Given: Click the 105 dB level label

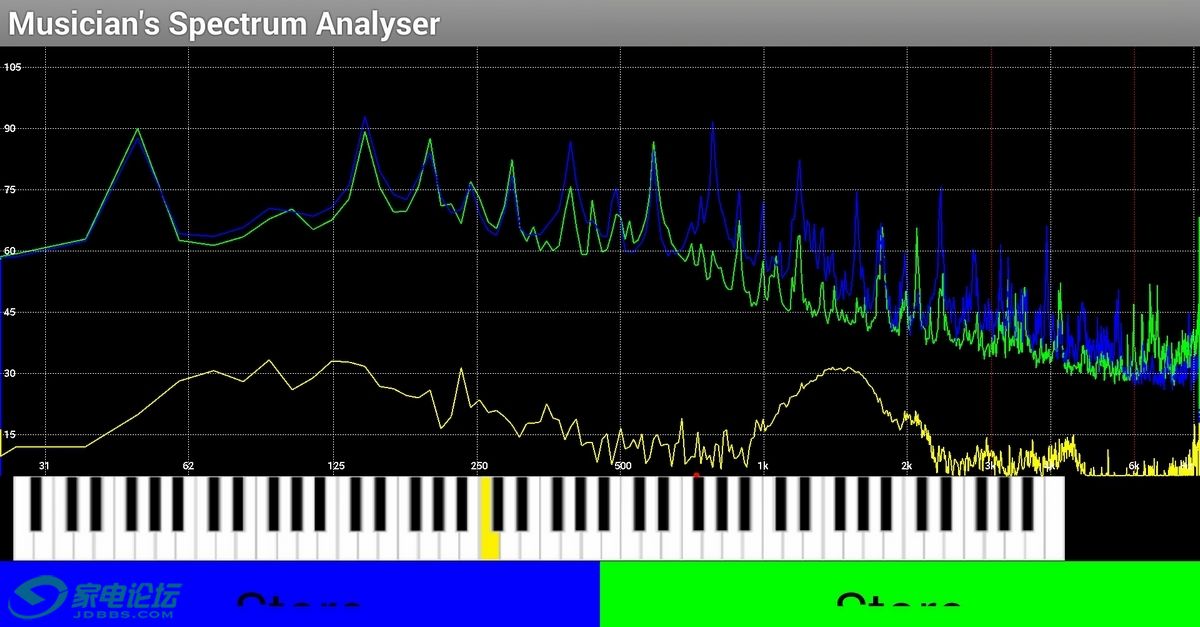Looking at the screenshot, I should tap(13, 67).
